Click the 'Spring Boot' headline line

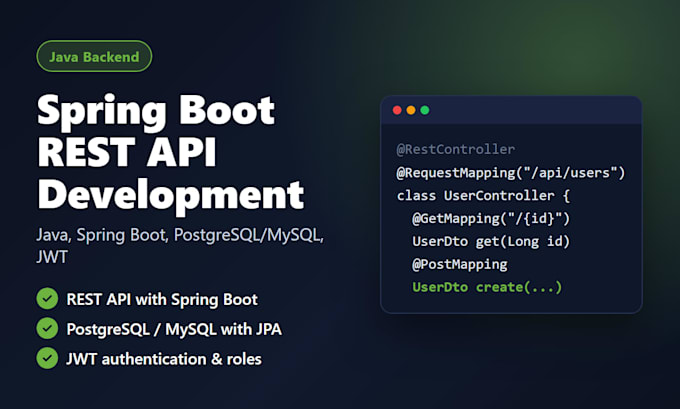pyautogui.click(x=156, y=112)
